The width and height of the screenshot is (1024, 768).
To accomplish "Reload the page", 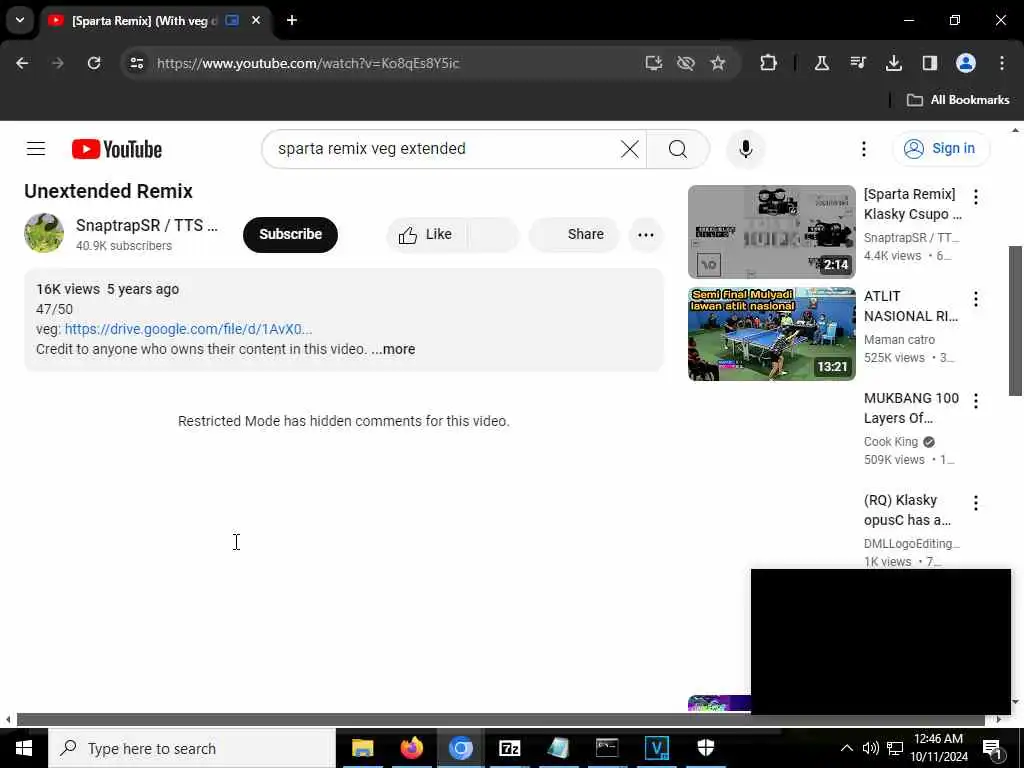I will click(94, 63).
